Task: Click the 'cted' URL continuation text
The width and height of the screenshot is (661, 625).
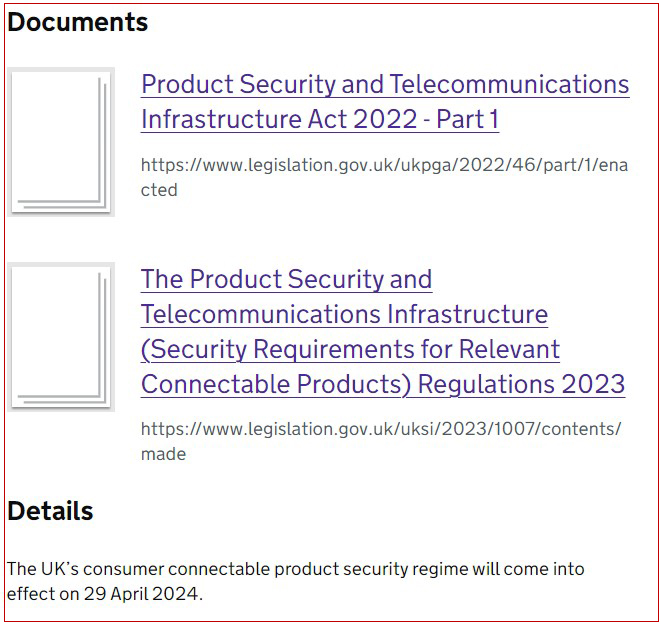Action: 159,190
